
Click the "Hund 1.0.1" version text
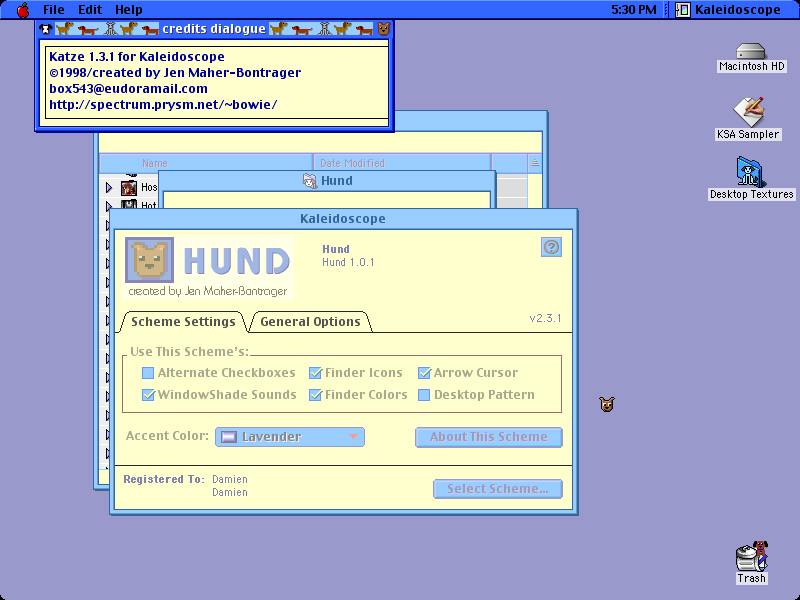tap(348, 262)
